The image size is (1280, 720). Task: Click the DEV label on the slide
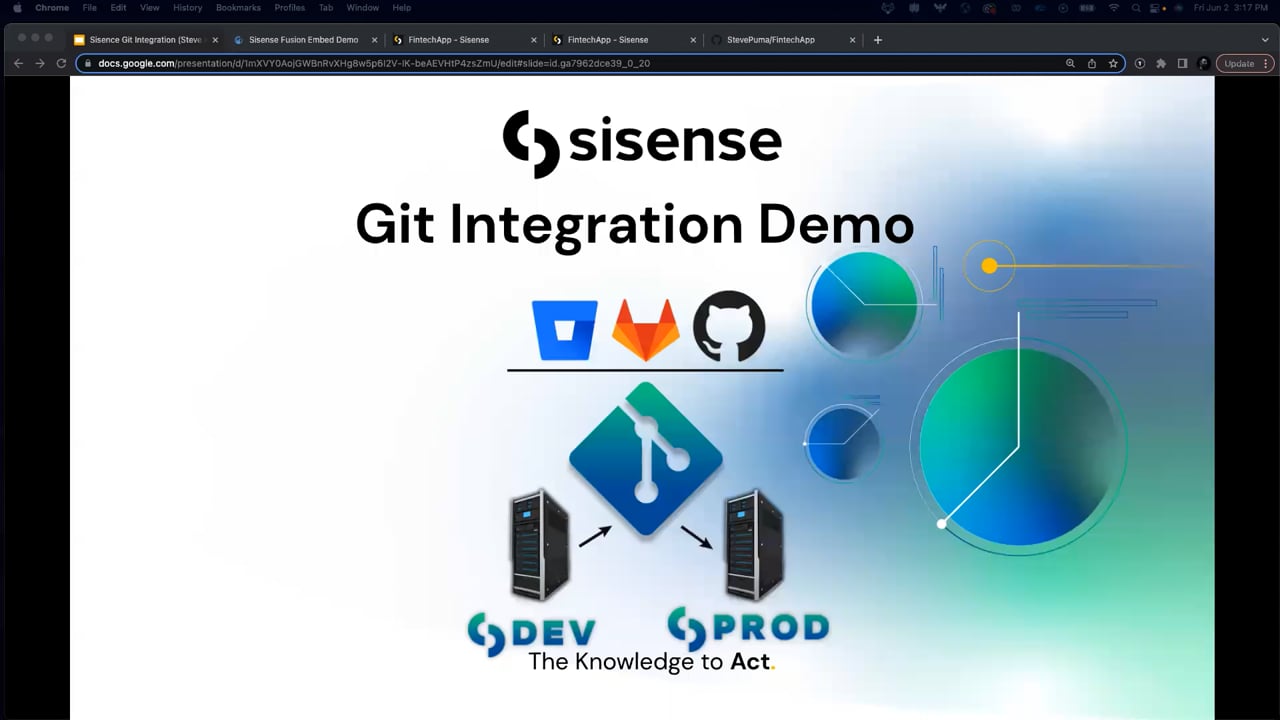(531, 632)
